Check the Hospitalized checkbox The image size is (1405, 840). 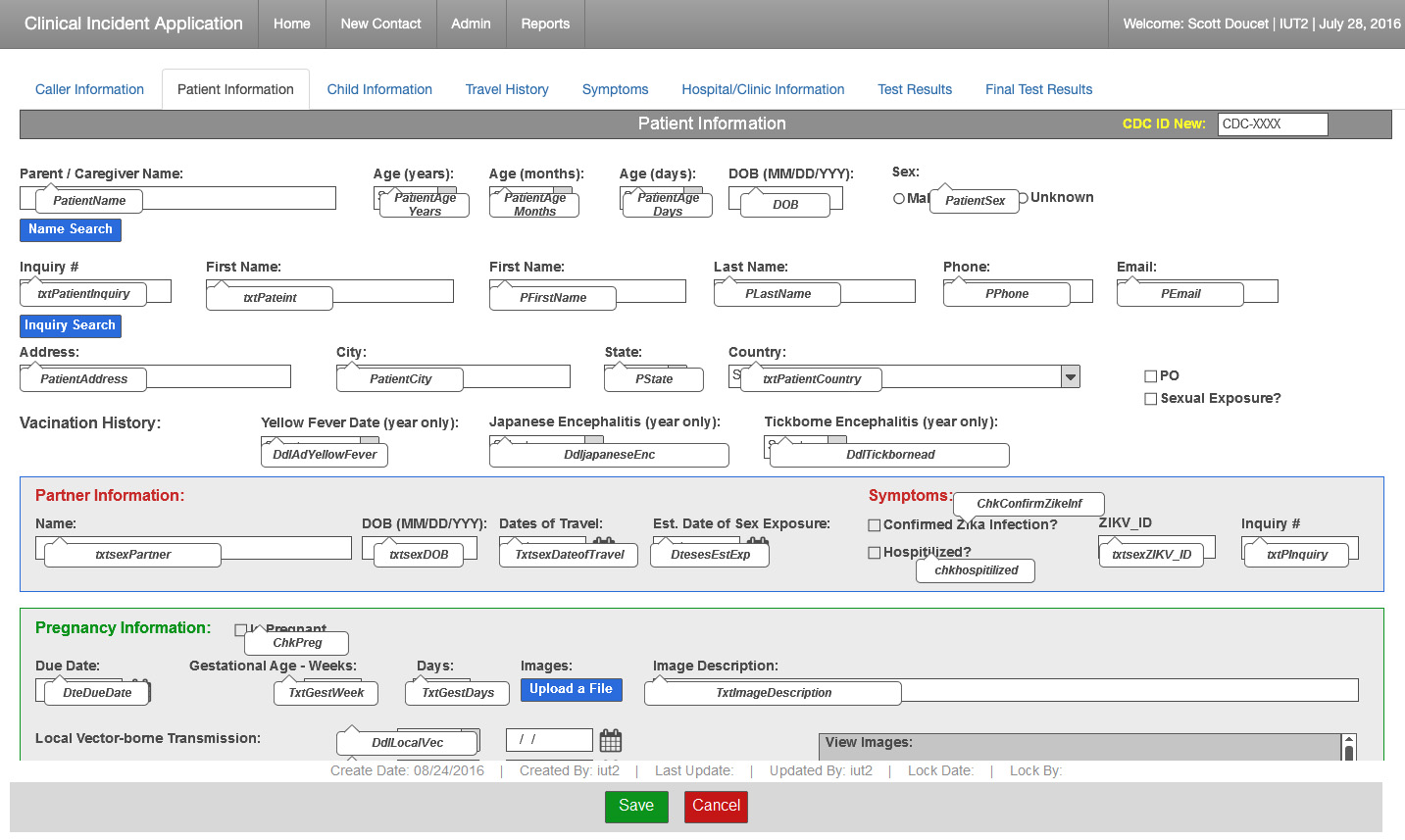click(875, 553)
